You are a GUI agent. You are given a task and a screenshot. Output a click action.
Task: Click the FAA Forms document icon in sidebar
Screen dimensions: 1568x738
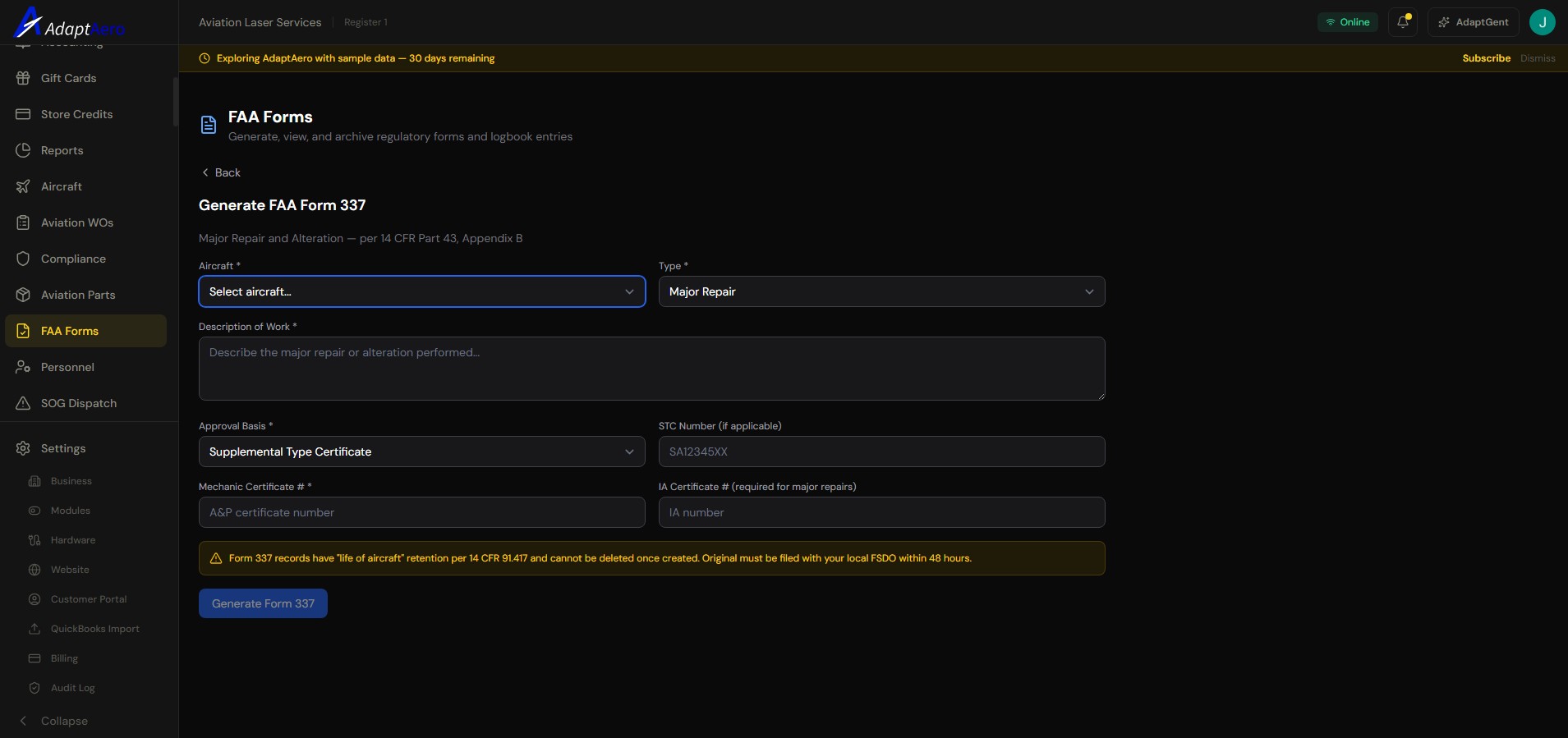[x=23, y=331]
